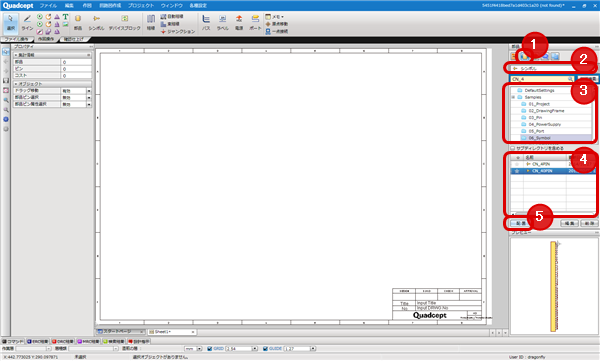Click the ポート port tool
The image size is (600, 361).
[255, 23]
